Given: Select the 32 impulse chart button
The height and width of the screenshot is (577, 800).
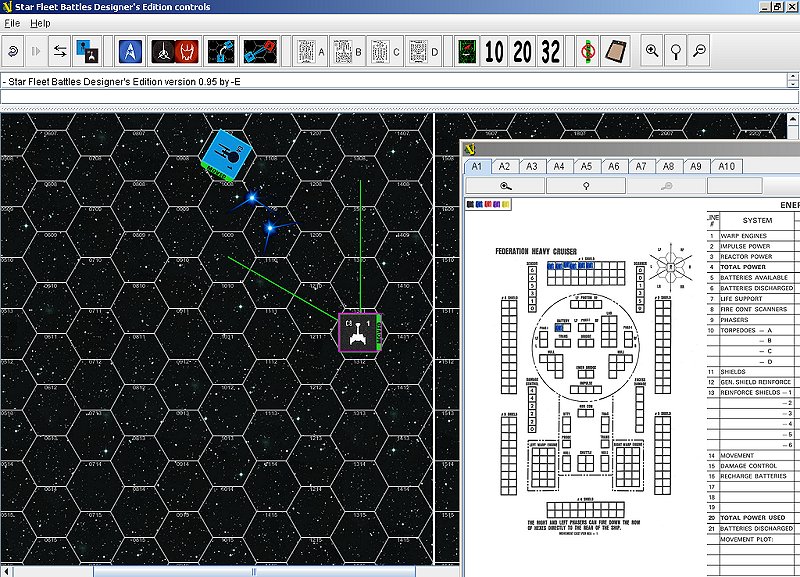Looking at the screenshot, I should 551,51.
